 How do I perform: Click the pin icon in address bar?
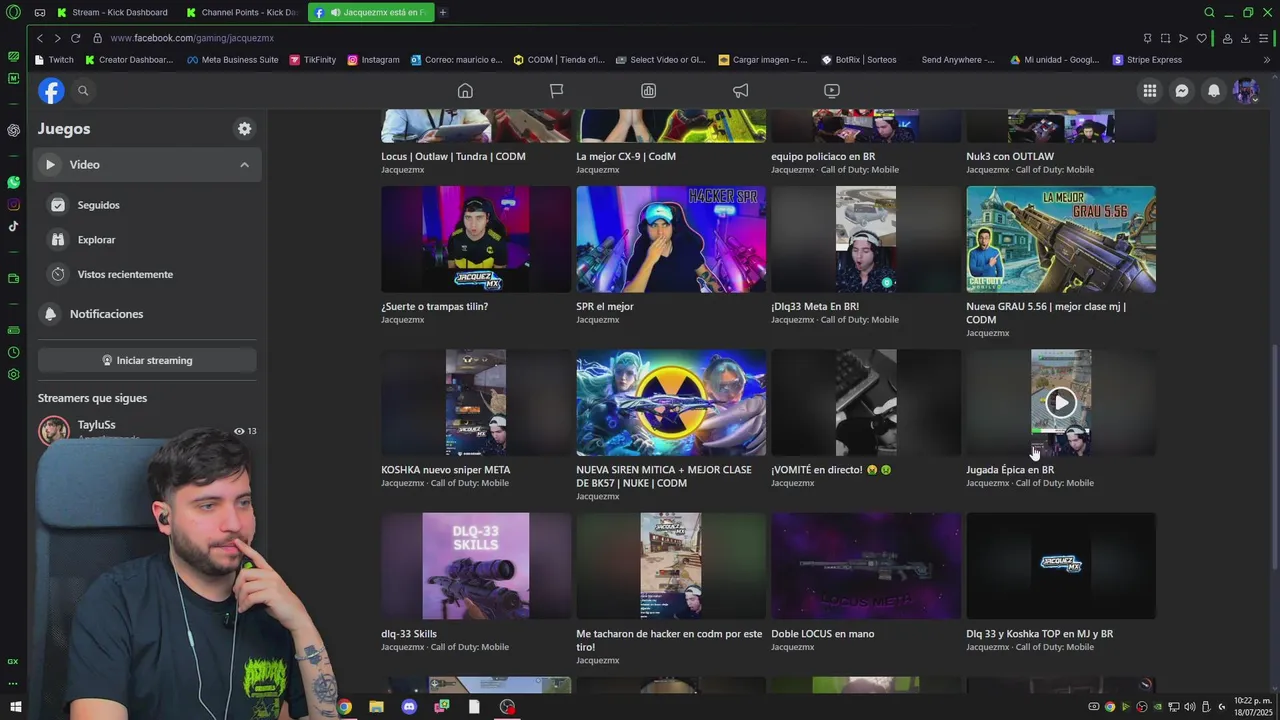(x=1147, y=38)
